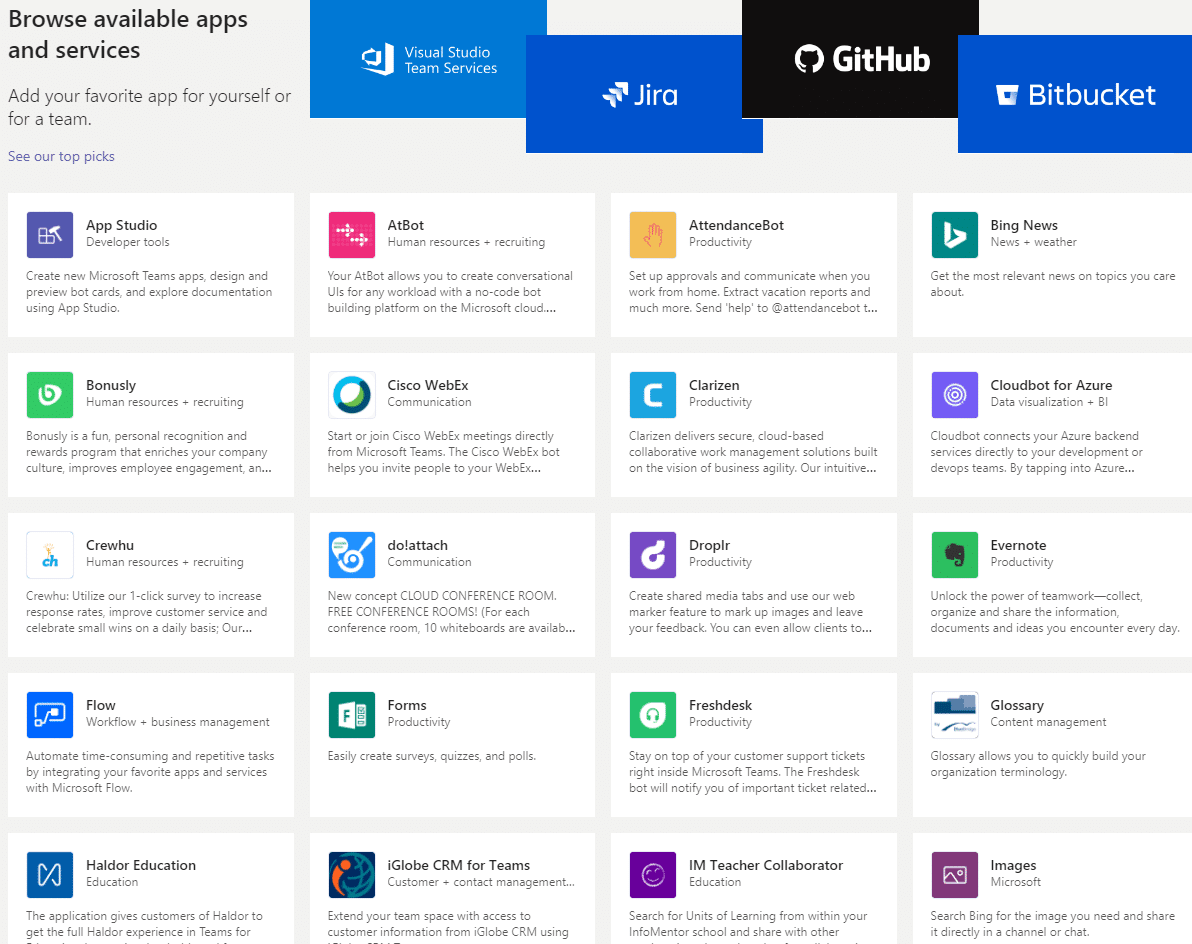Click 'News + weather' category under Bing News

(x=1033, y=242)
